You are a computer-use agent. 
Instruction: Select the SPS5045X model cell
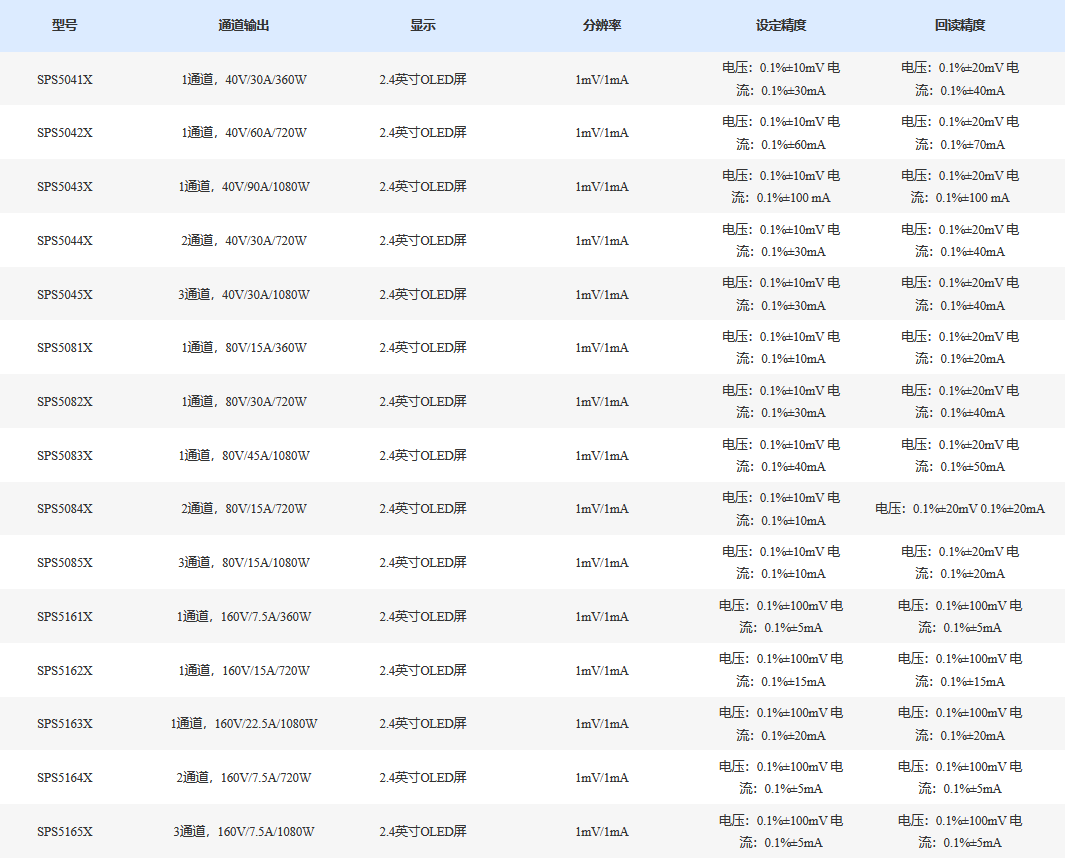coord(65,295)
